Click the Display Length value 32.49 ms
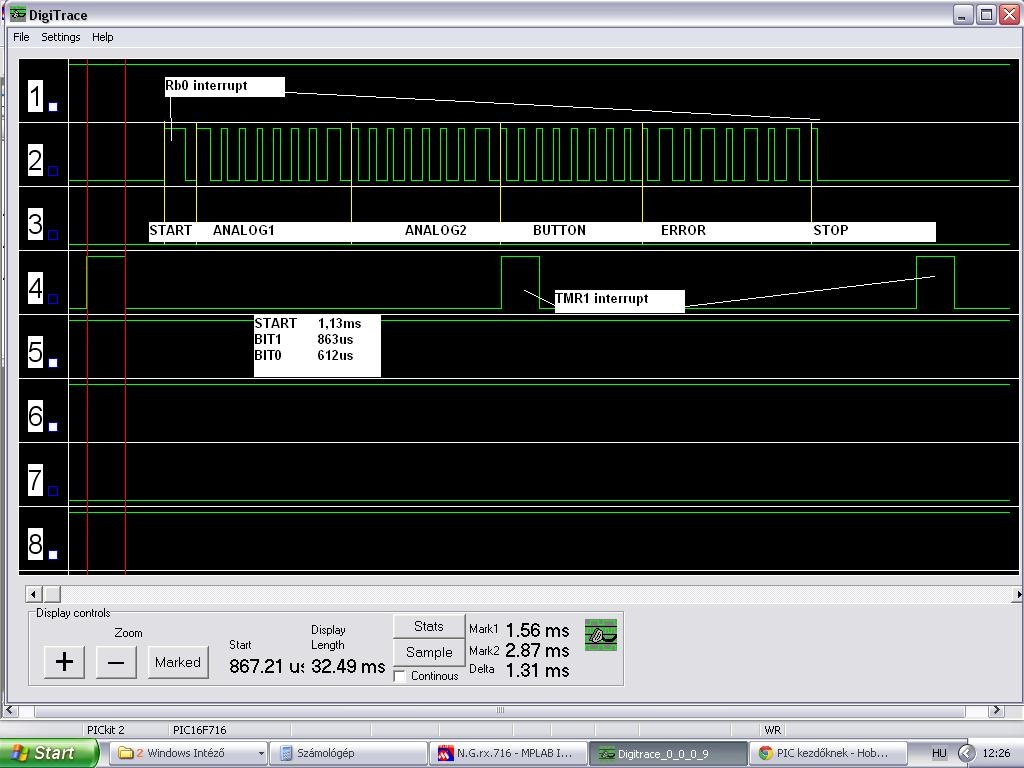Screen dimensions: 1024x768 348,666
